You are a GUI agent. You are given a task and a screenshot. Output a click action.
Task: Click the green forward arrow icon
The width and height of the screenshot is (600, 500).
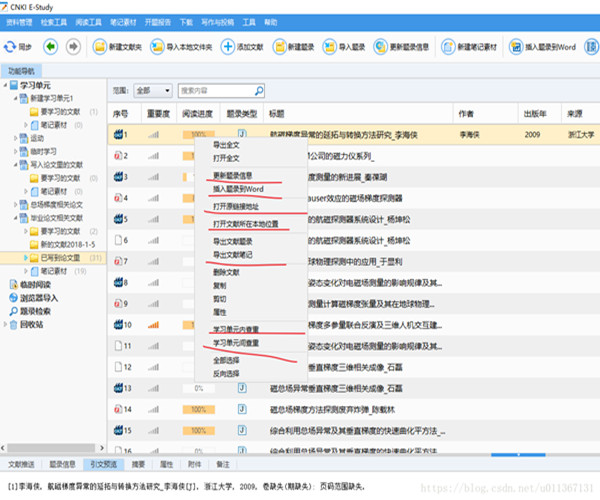75,47
